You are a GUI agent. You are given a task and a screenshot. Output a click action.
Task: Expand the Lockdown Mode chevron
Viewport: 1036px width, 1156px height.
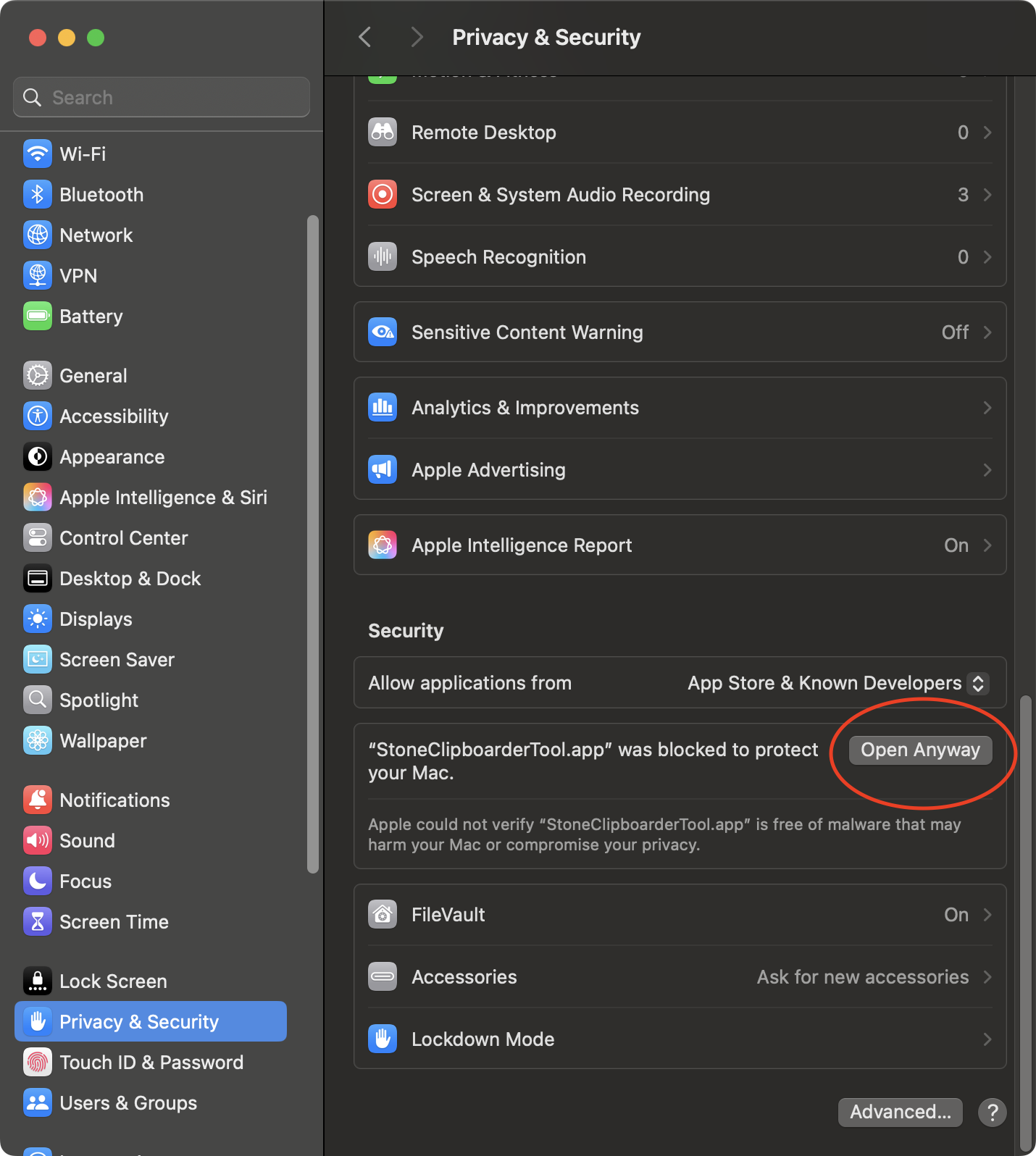pos(987,1039)
